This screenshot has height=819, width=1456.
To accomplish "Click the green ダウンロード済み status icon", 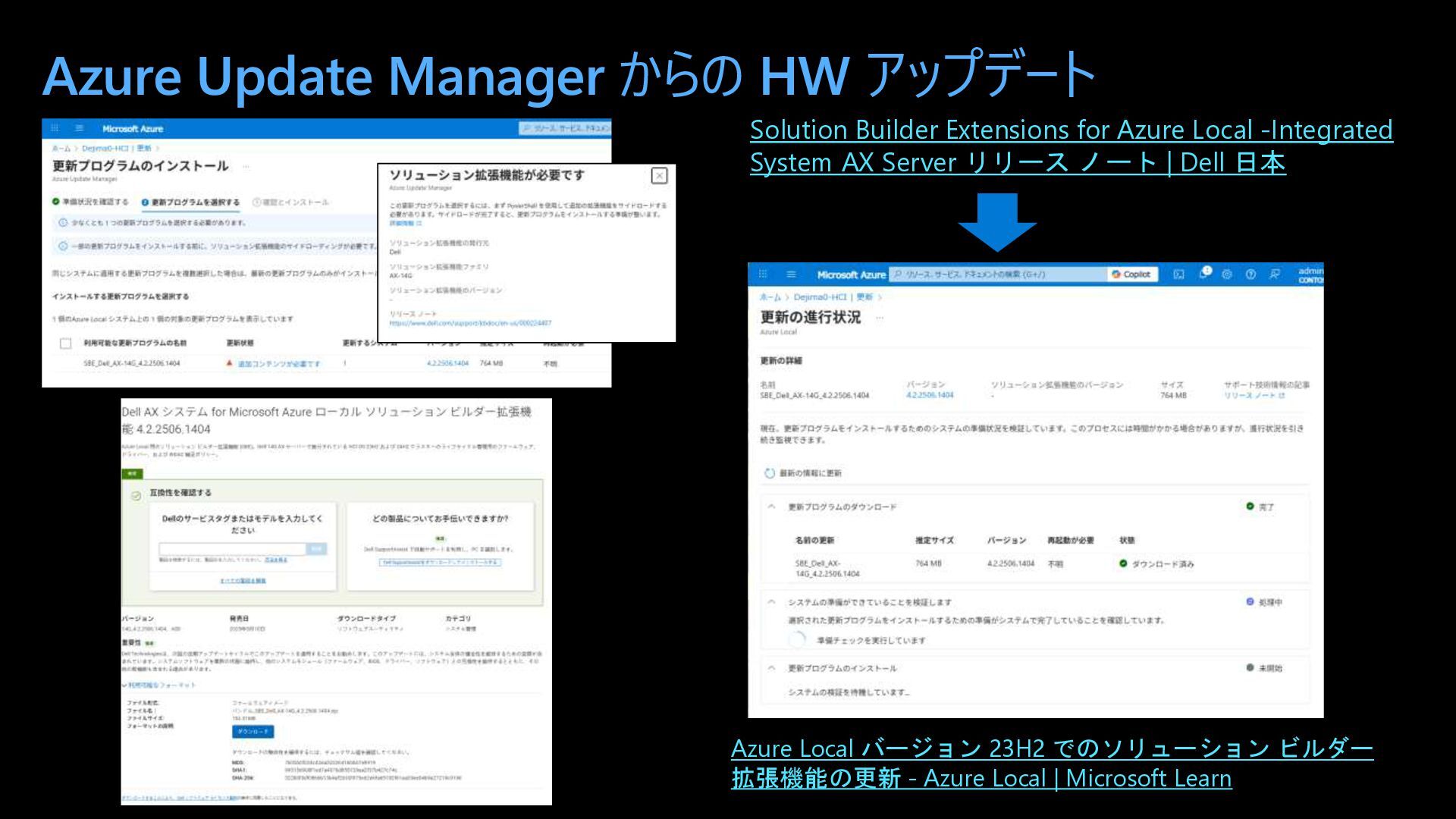I will click(x=1123, y=563).
